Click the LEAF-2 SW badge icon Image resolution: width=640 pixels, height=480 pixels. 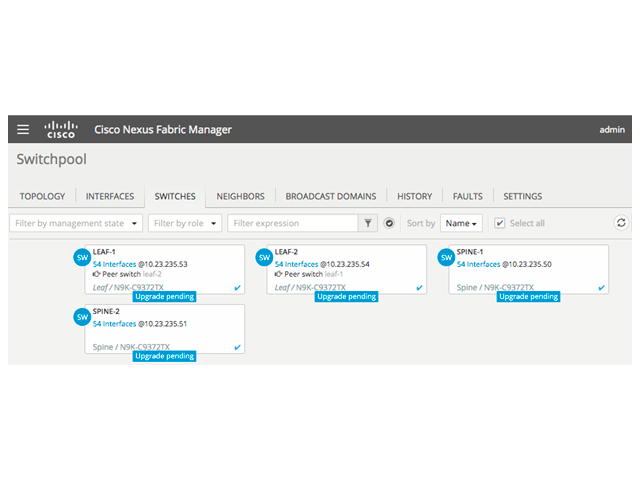click(264, 258)
